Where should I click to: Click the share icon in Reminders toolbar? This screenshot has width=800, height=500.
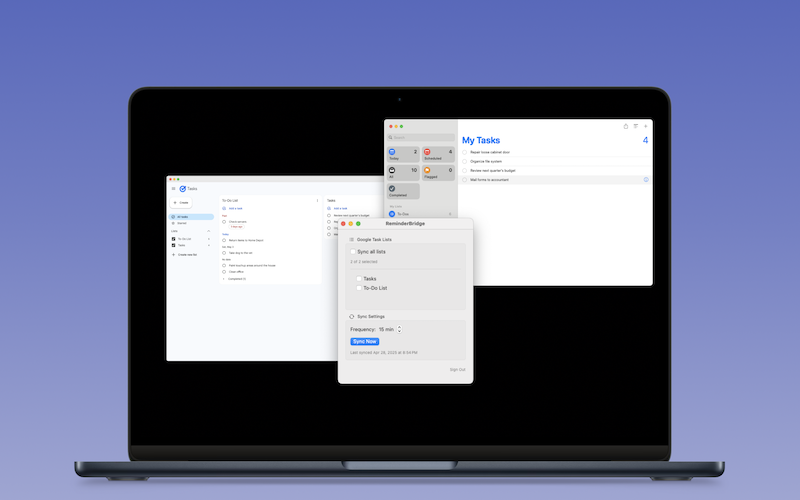(626, 126)
